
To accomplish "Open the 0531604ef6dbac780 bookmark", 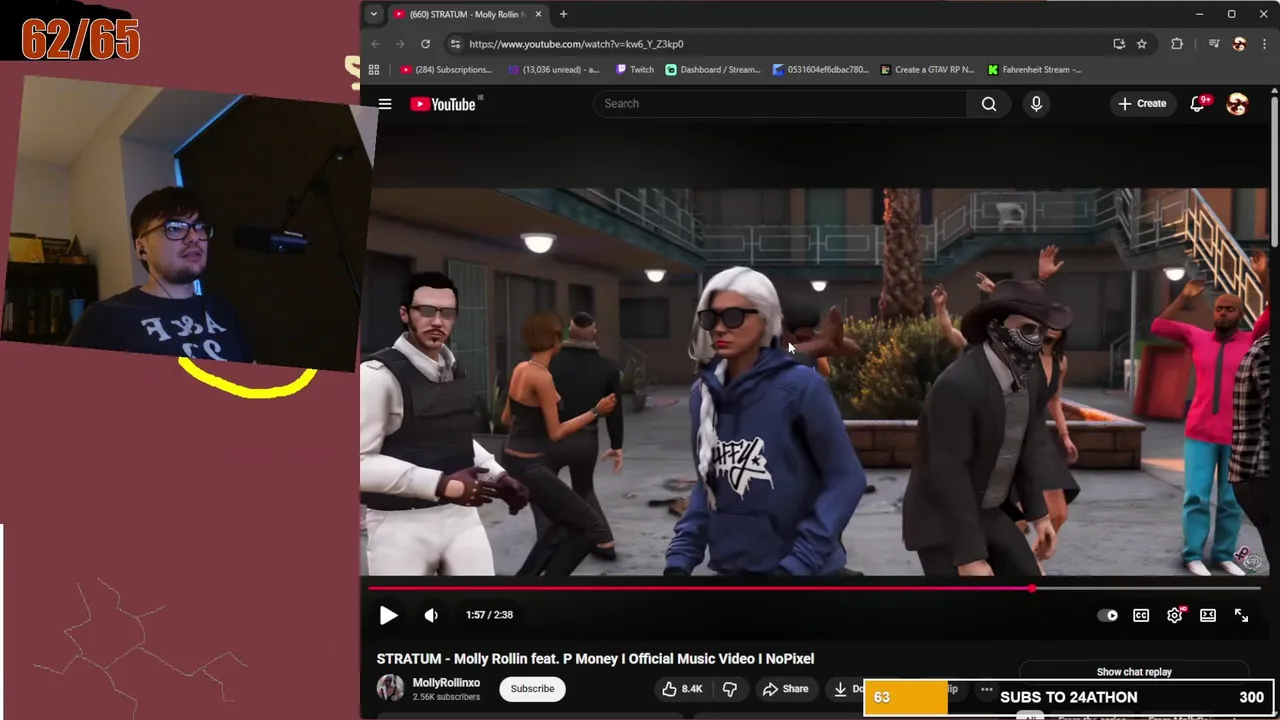I will pyautogui.click(x=821, y=70).
